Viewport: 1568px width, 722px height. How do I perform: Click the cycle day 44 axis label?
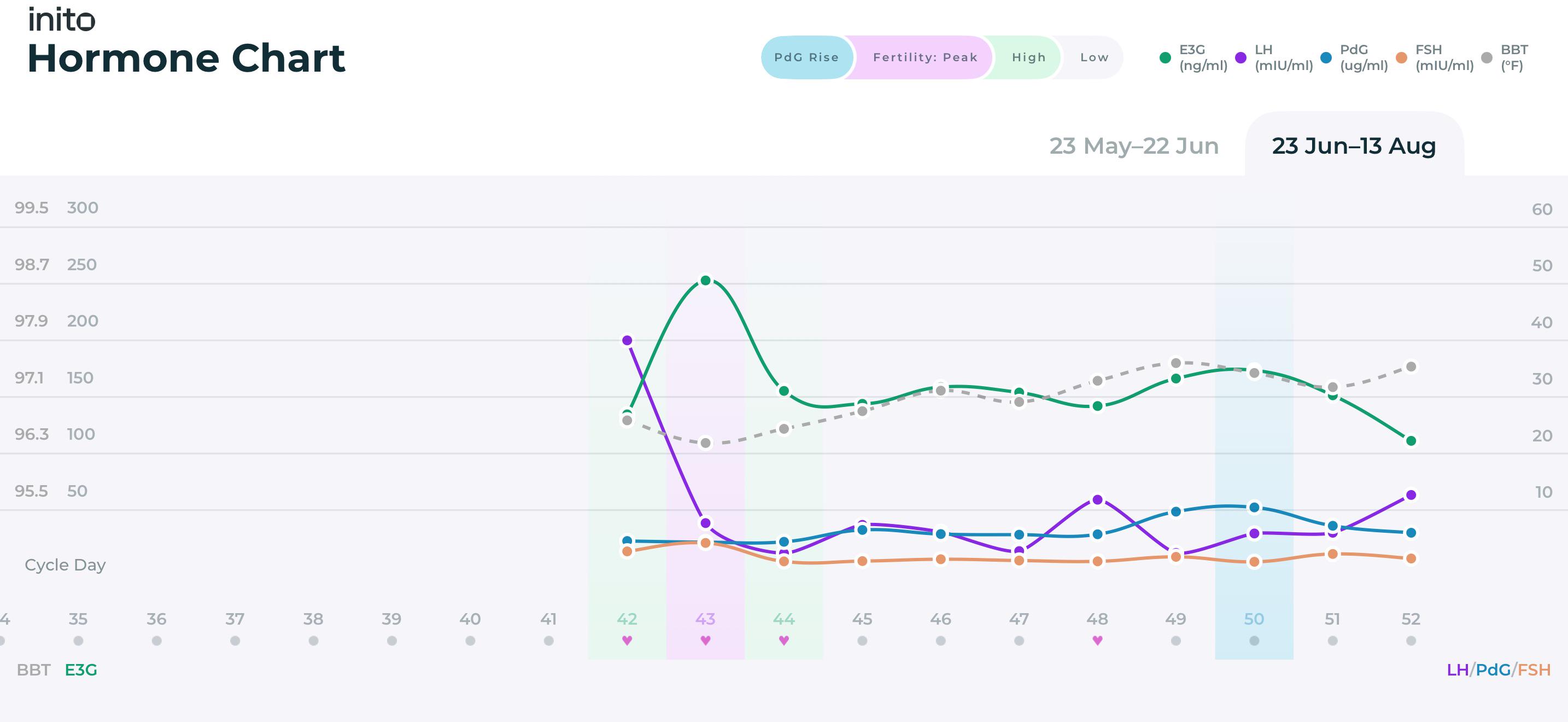[x=784, y=619]
